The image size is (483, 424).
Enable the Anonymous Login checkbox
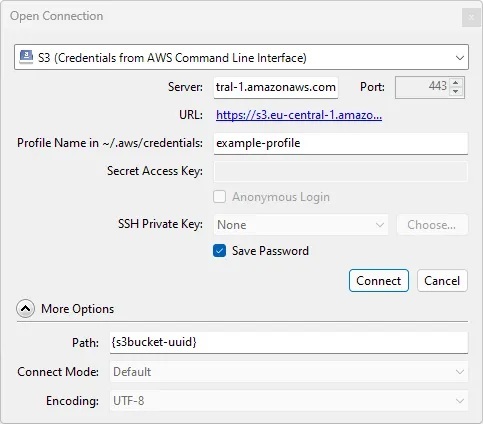tap(219, 197)
